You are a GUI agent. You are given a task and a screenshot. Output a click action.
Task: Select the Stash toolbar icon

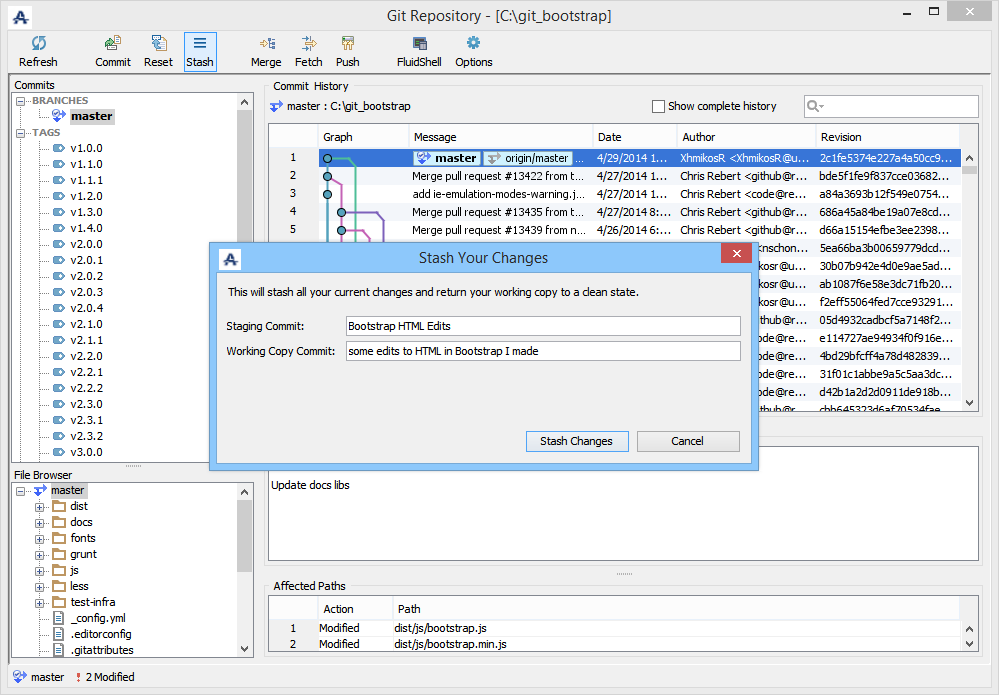click(200, 51)
